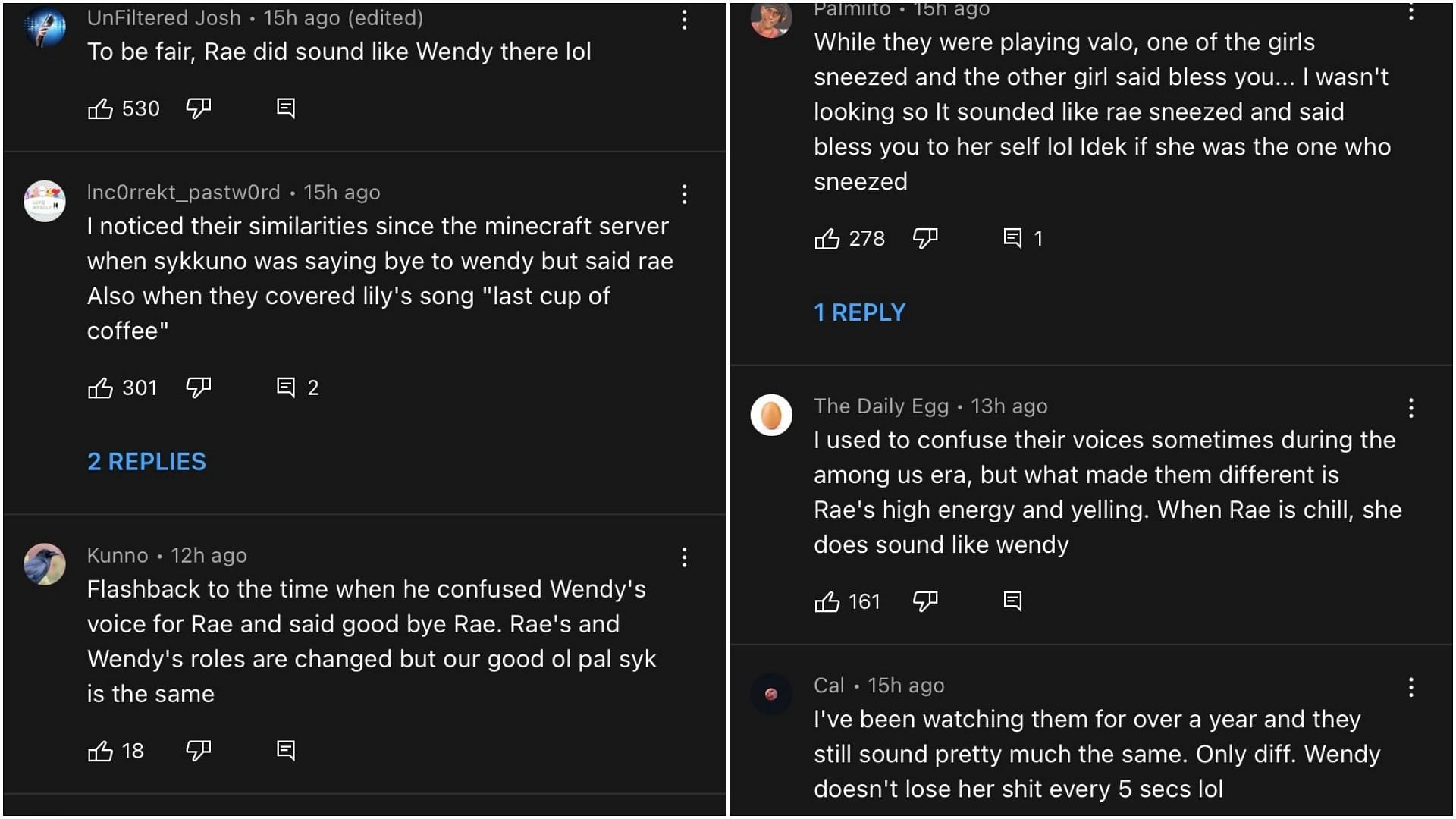Reply to UnFiltered Josh's comment
1456x819 pixels.
[285, 108]
